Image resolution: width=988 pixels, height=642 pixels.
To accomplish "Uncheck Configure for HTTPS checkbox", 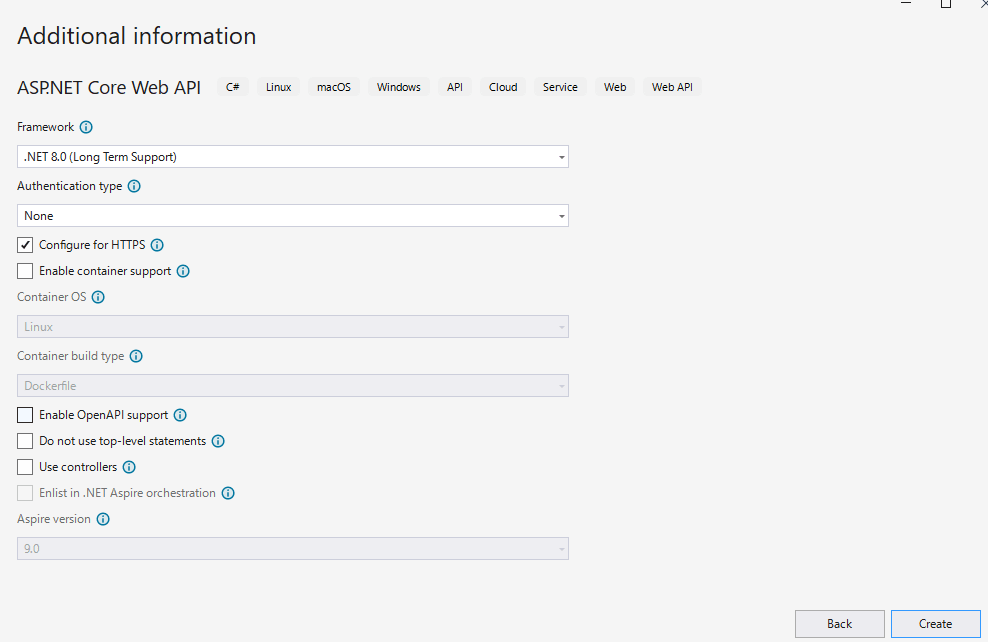I will (x=25, y=245).
